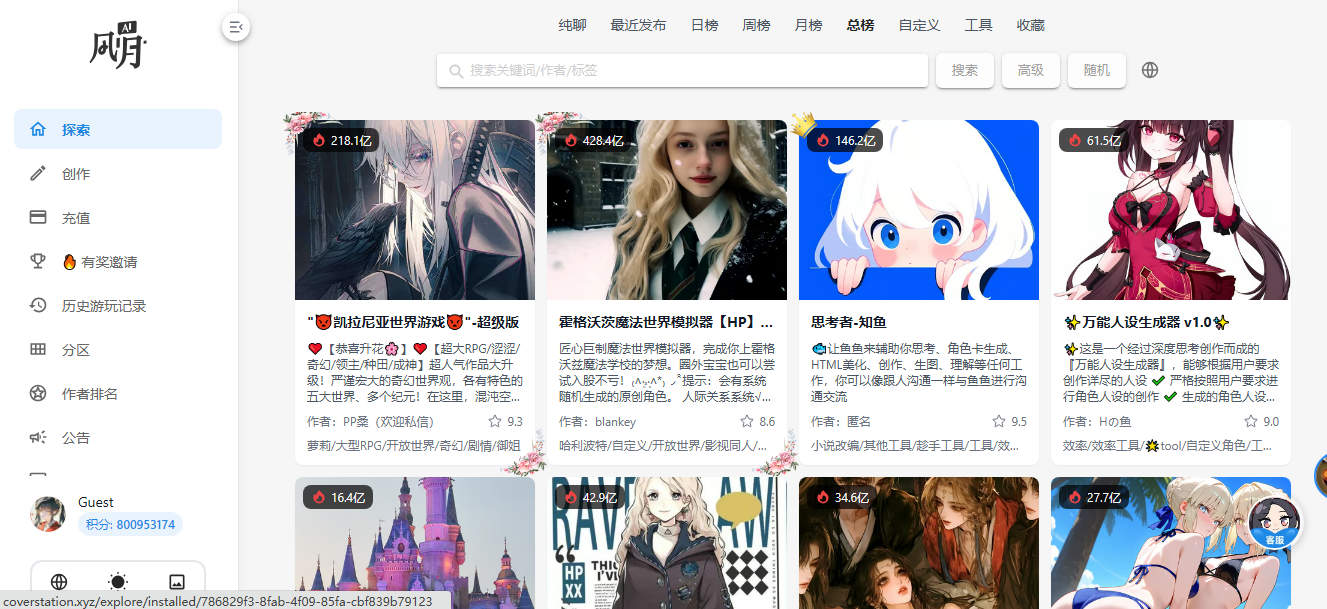Open the language globe dropdown near 随机
Image resolution: width=1327 pixels, height=609 pixels.
tap(1150, 70)
